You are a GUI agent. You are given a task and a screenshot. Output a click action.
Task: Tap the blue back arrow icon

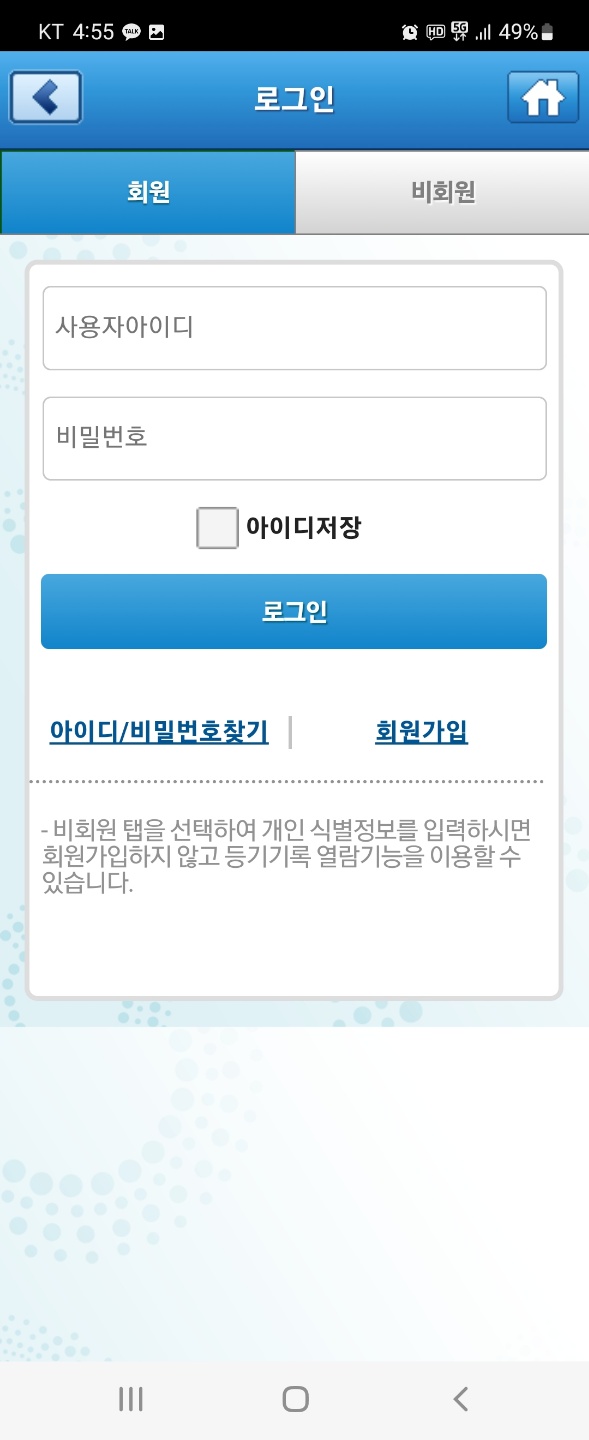click(45, 98)
